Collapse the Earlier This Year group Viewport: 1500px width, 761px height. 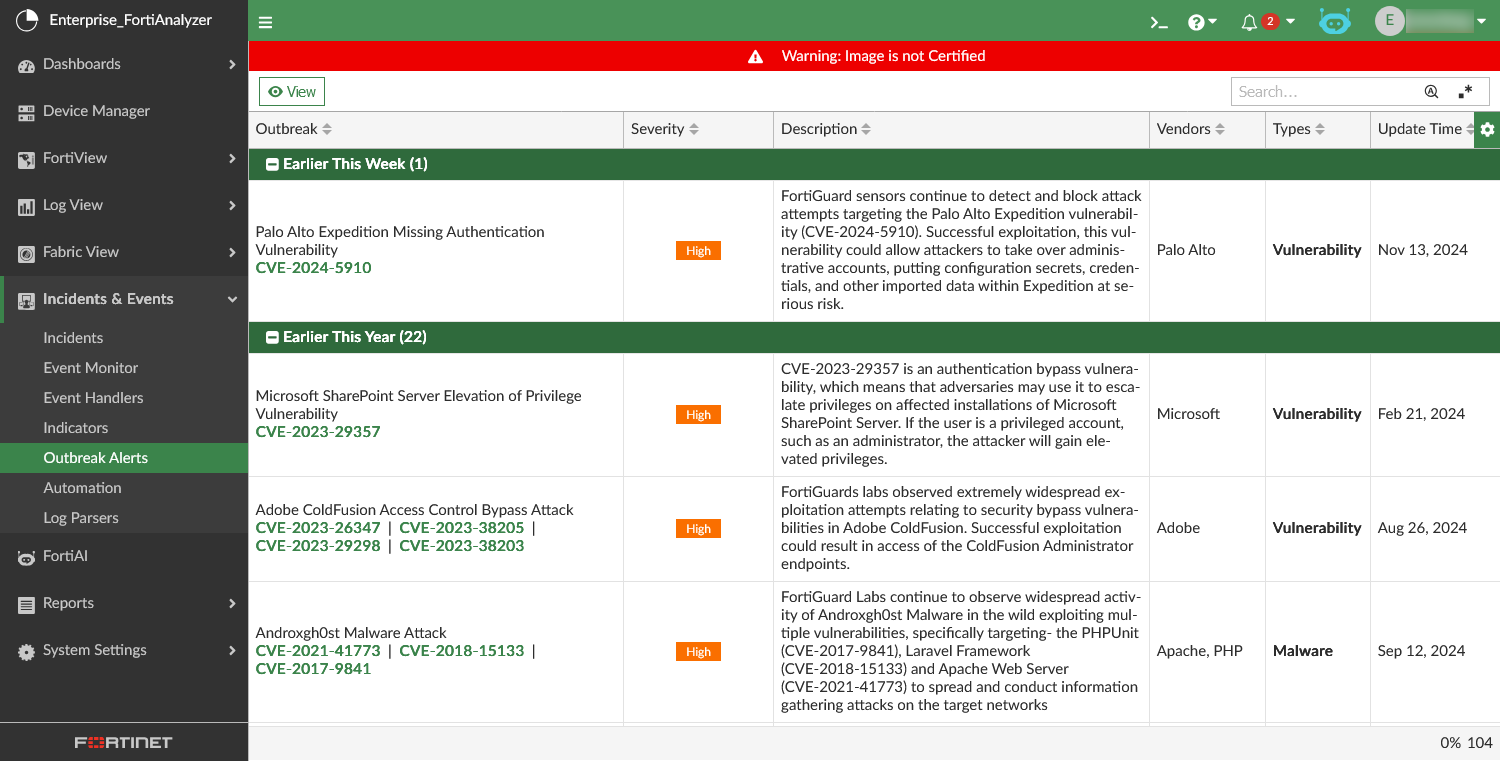(x=271, y=337)
